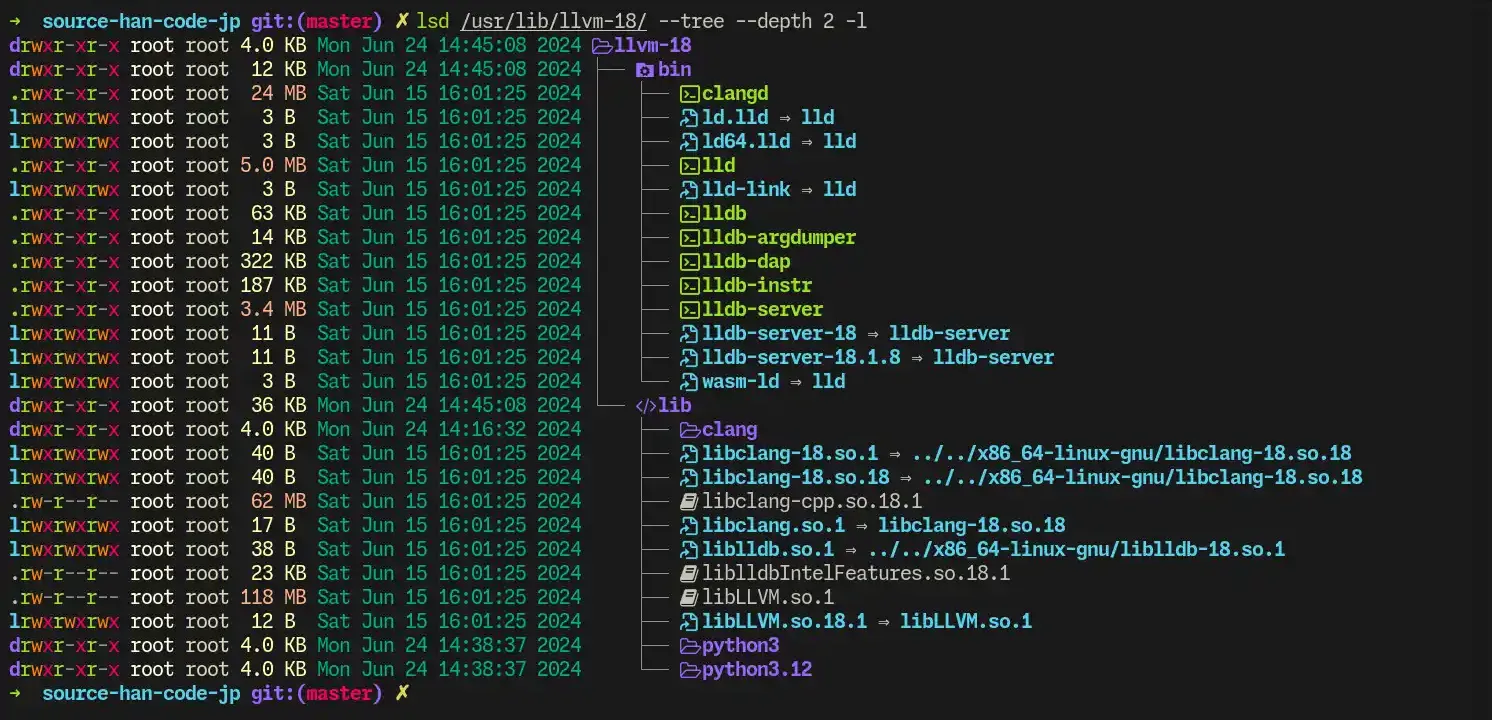The height and width of the screenshot is (720, 1492).
Task: Click the bin folder icon
Action: pos(645,69)
